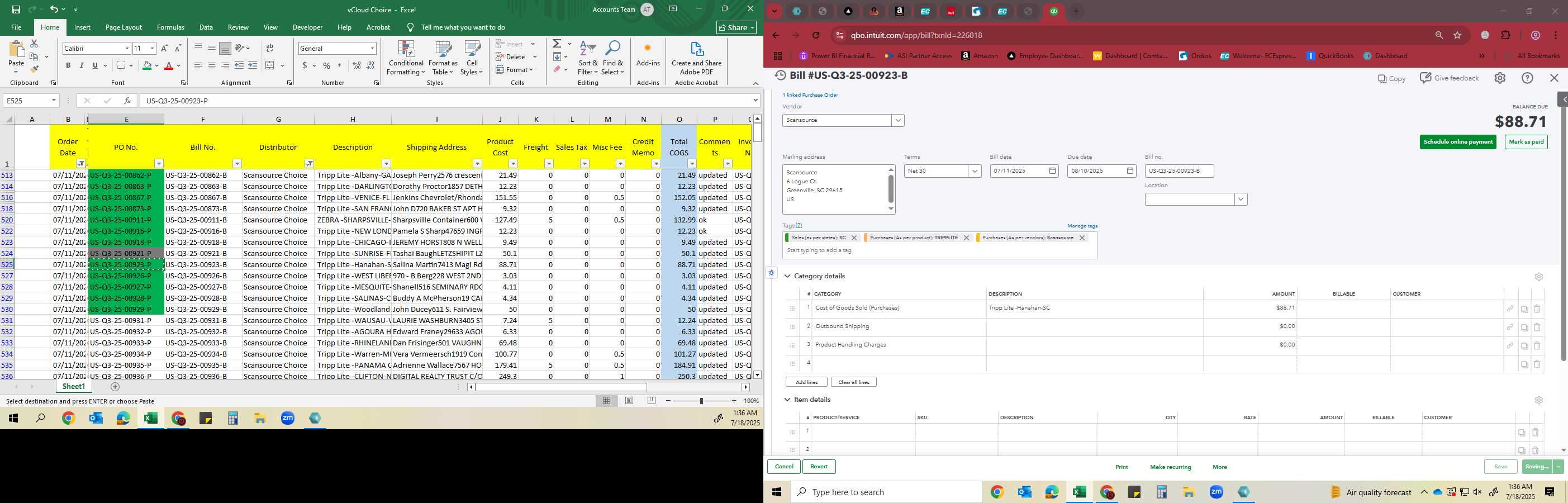Collapse the Item details section
The height and width of the screenshot is (503, 1568).
click(787, 400)
